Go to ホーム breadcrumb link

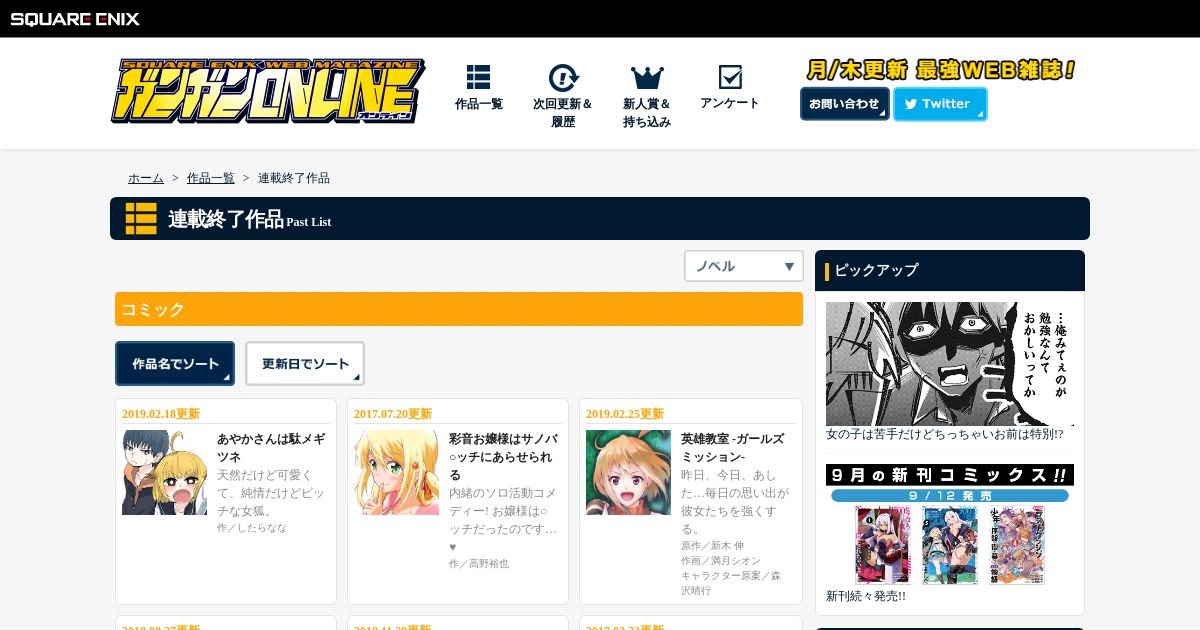tap(146, 178)
